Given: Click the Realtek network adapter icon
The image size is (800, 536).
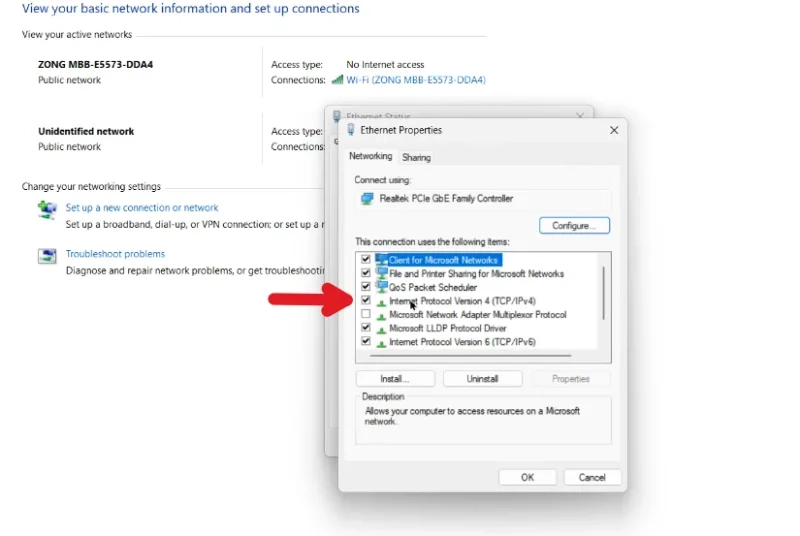Looking at the screenshot, I should 367,199.
